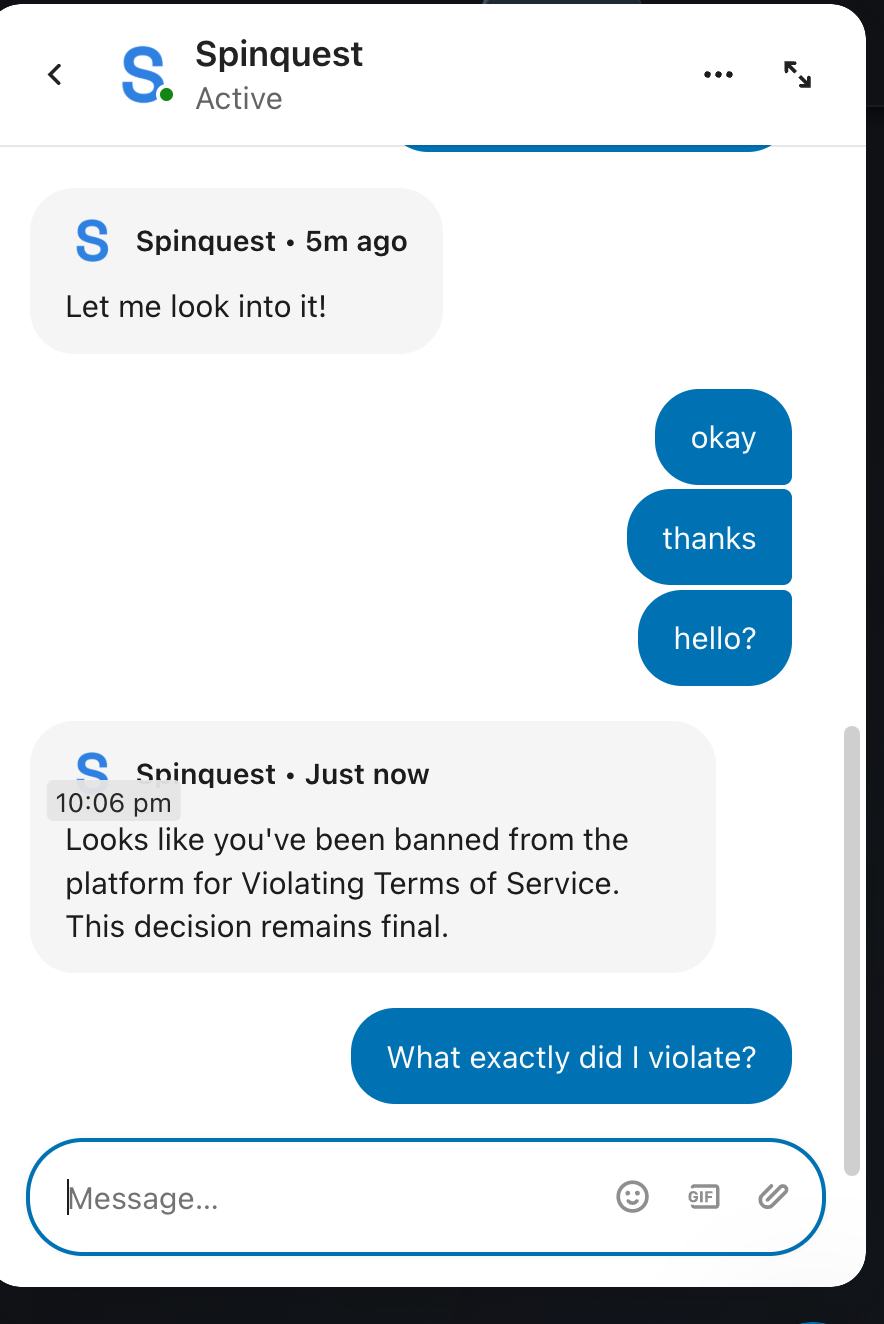
Task: Open the three-dot more options menu
Action: (718, 75)
